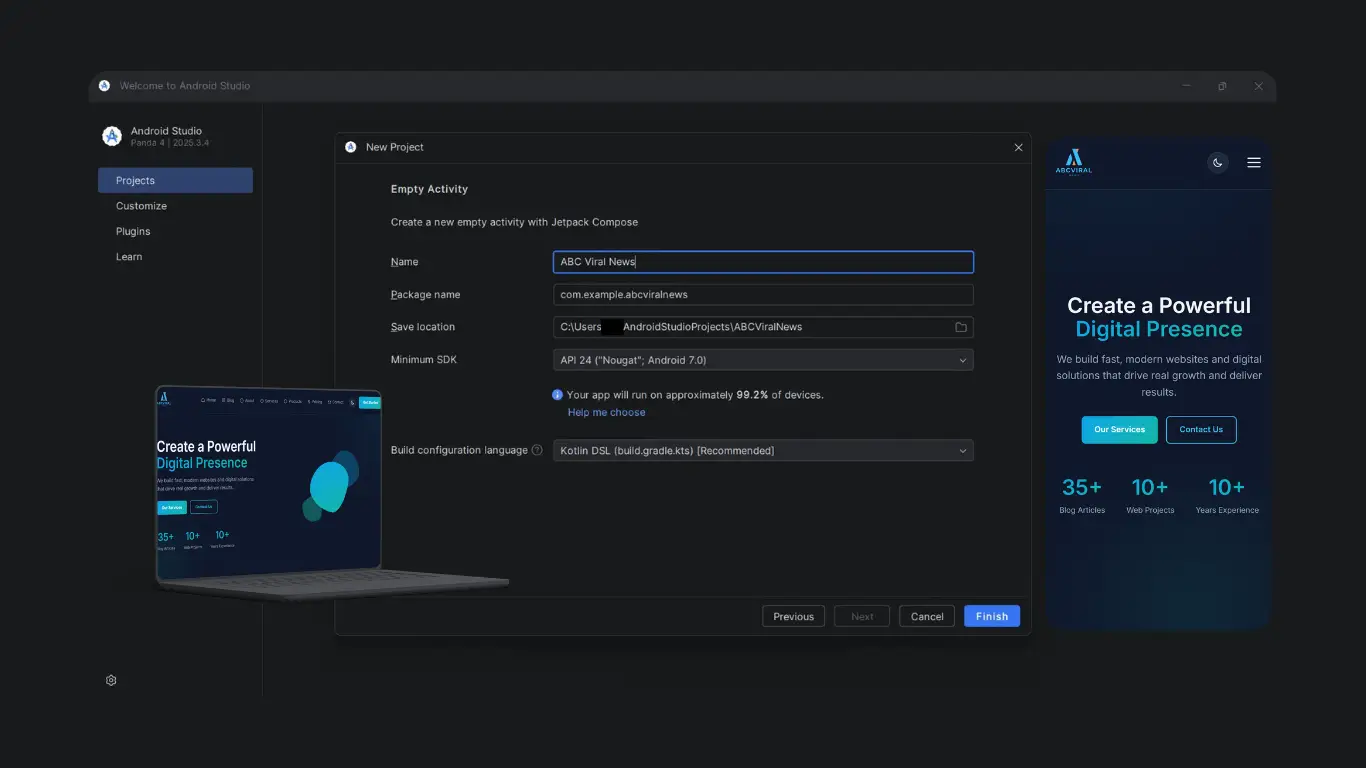Viewport: 1366px width, 768px height.
Task: Click the Finish button
Action: pos(992,616)
